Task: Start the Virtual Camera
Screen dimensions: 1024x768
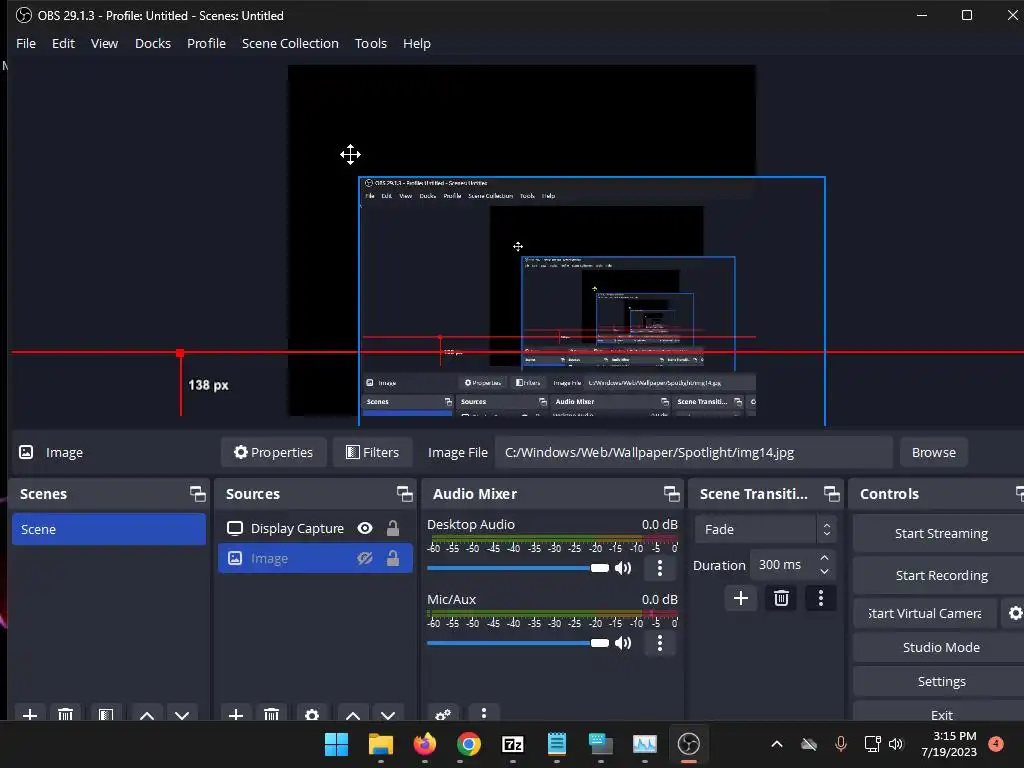Action: pyautogui.click(x=925, y=613)
